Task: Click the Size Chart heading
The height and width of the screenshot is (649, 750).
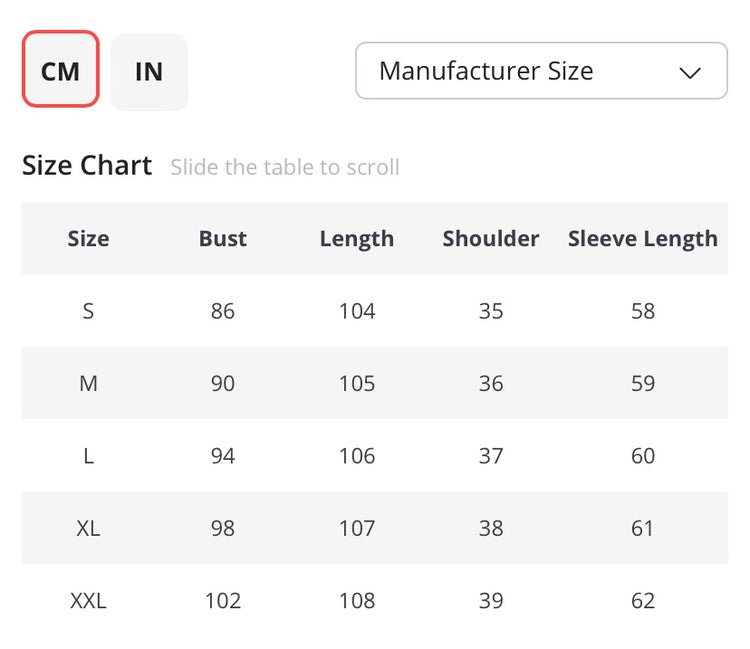Action: pos(87,165)
